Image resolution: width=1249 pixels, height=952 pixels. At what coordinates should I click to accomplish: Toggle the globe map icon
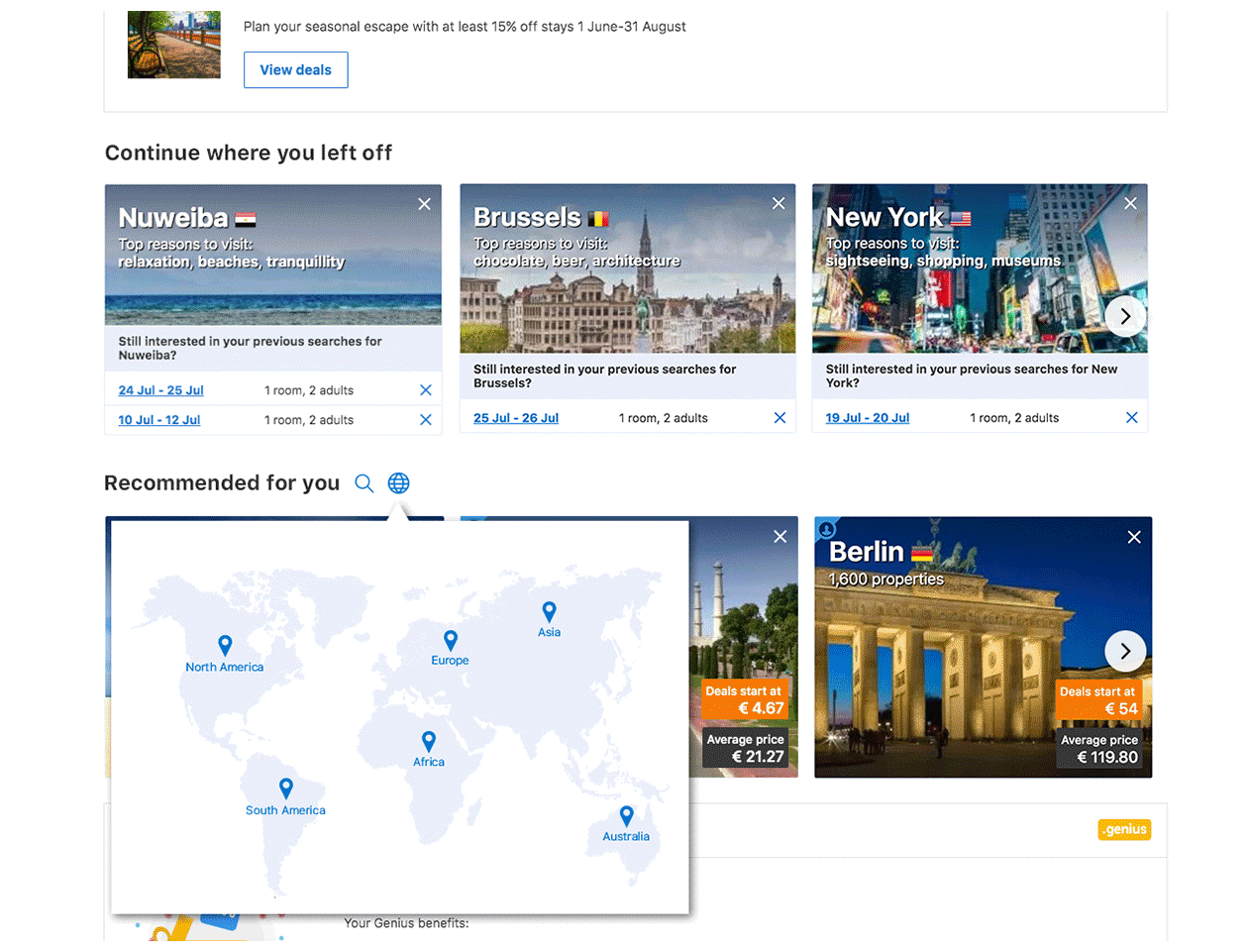tap(398, 483)
